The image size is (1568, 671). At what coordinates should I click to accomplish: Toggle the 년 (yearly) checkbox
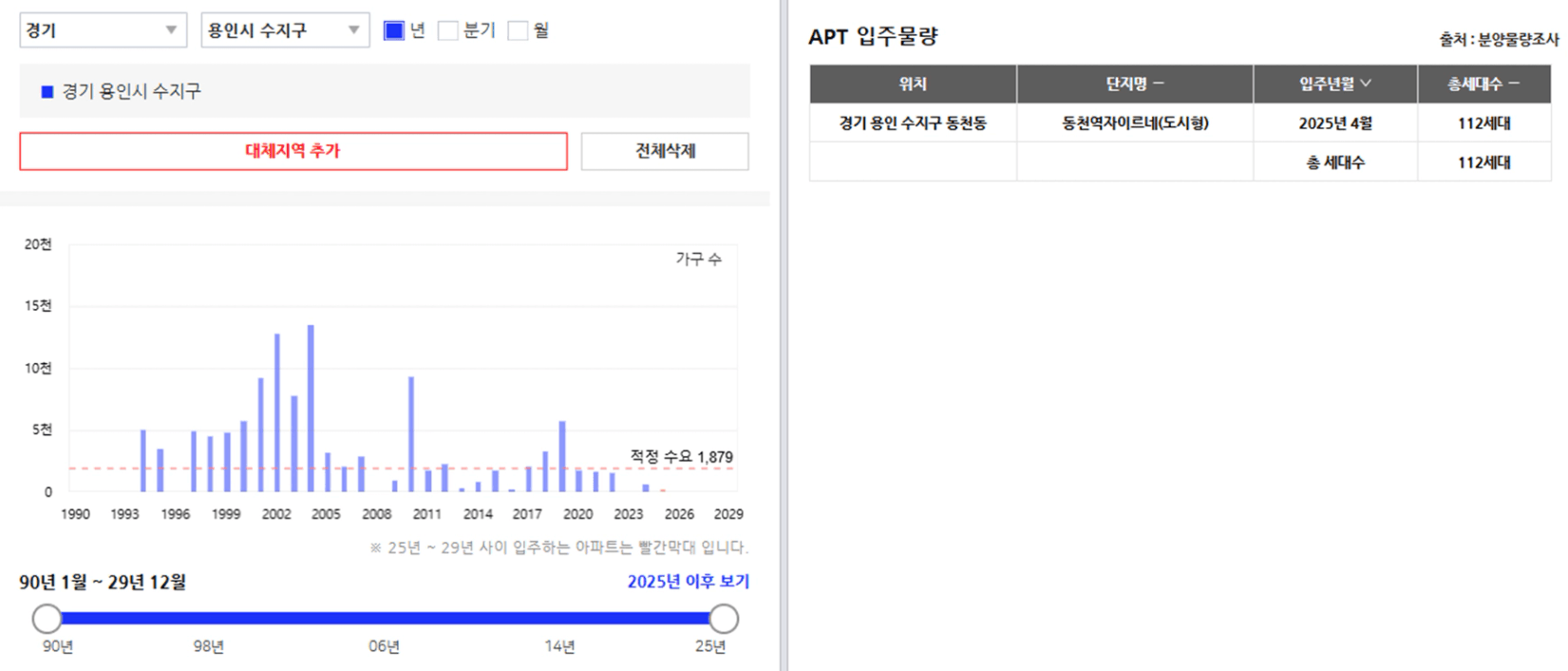point(393,30)
